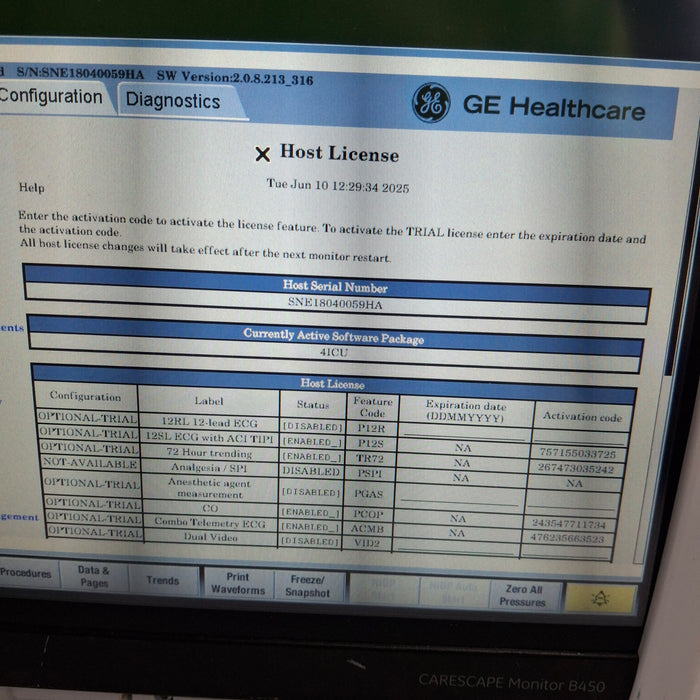Select the SW Version text in header

pyautogui.click(x=235, y=77)
